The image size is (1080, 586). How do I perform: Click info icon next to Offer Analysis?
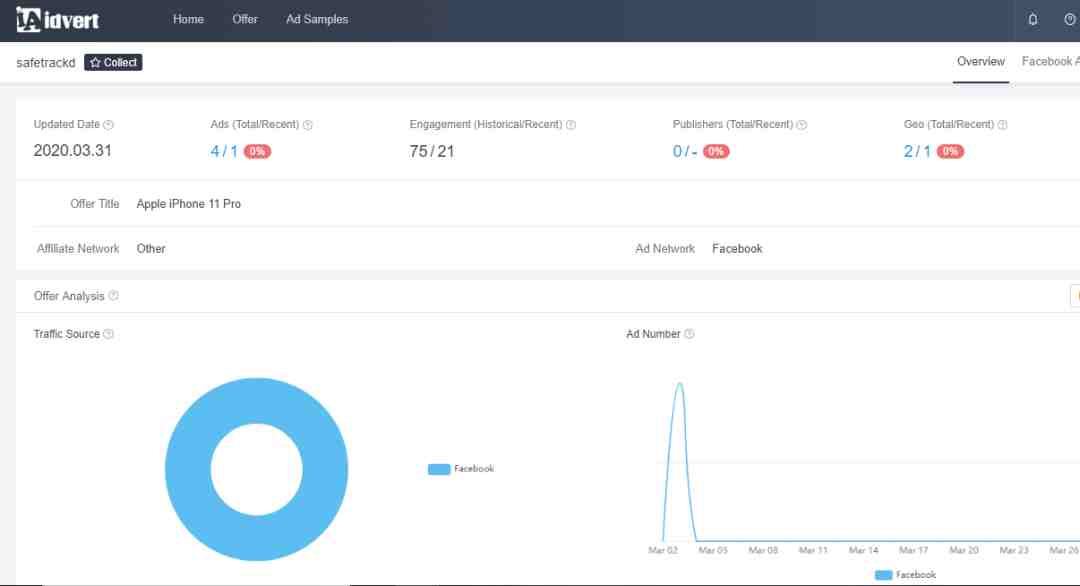point(114,295)
